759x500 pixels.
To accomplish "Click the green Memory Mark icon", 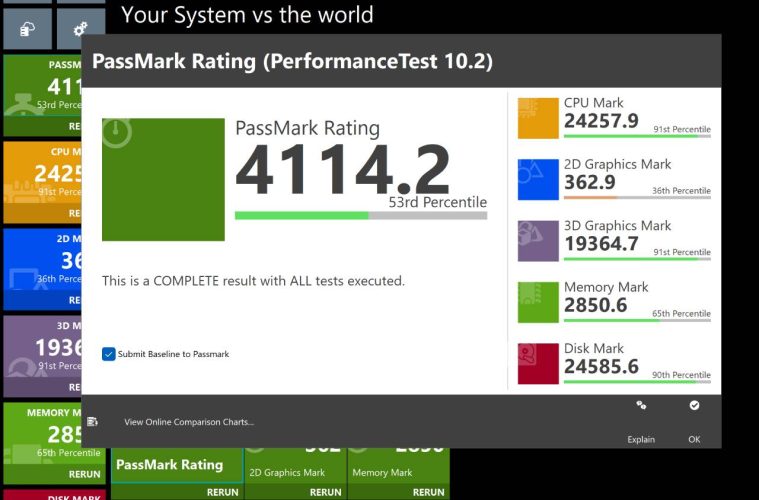I will coord(538,303).
